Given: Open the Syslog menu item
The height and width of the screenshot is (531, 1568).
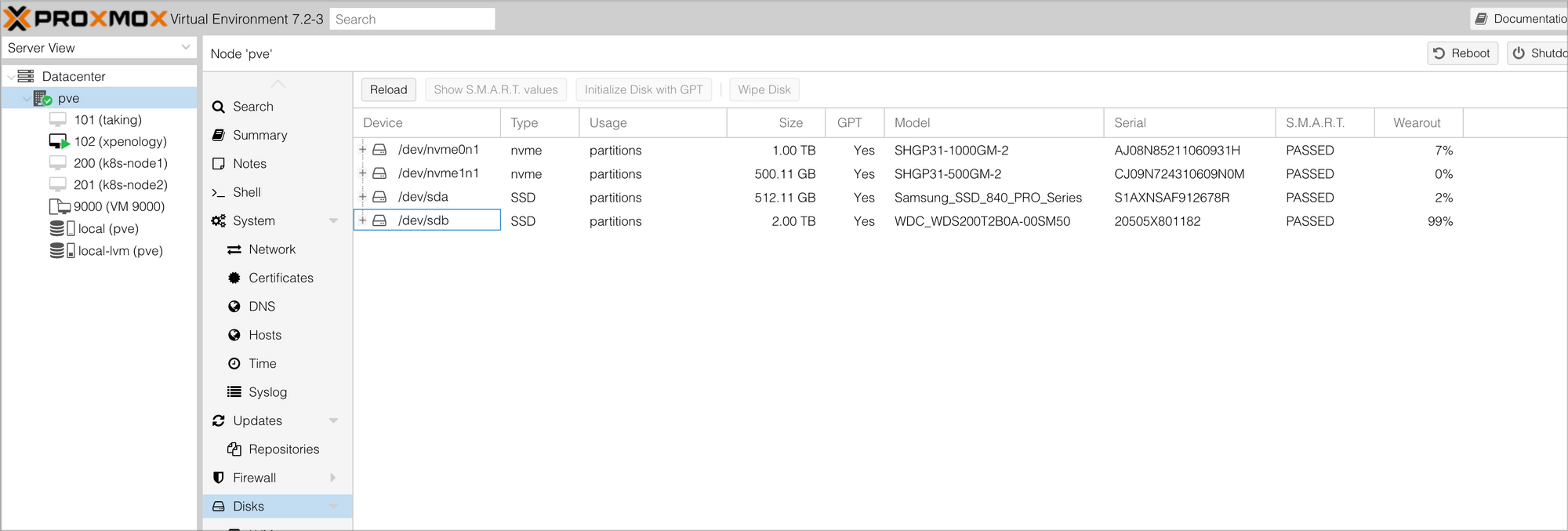Looking at the screenshot, I should click(x=278, y=391).
